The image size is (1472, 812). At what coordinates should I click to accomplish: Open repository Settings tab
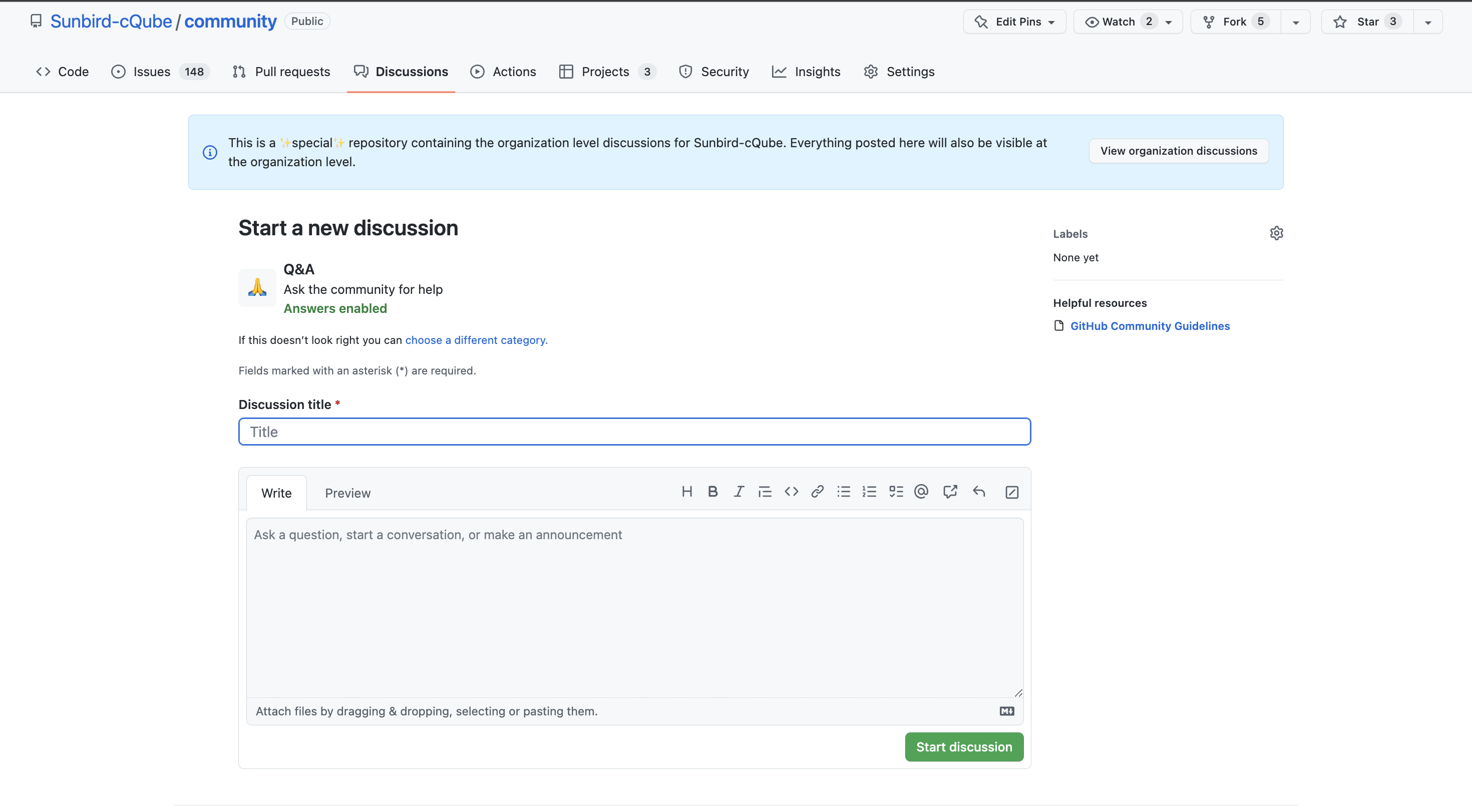pyautogui.click(x=899, y=72)
